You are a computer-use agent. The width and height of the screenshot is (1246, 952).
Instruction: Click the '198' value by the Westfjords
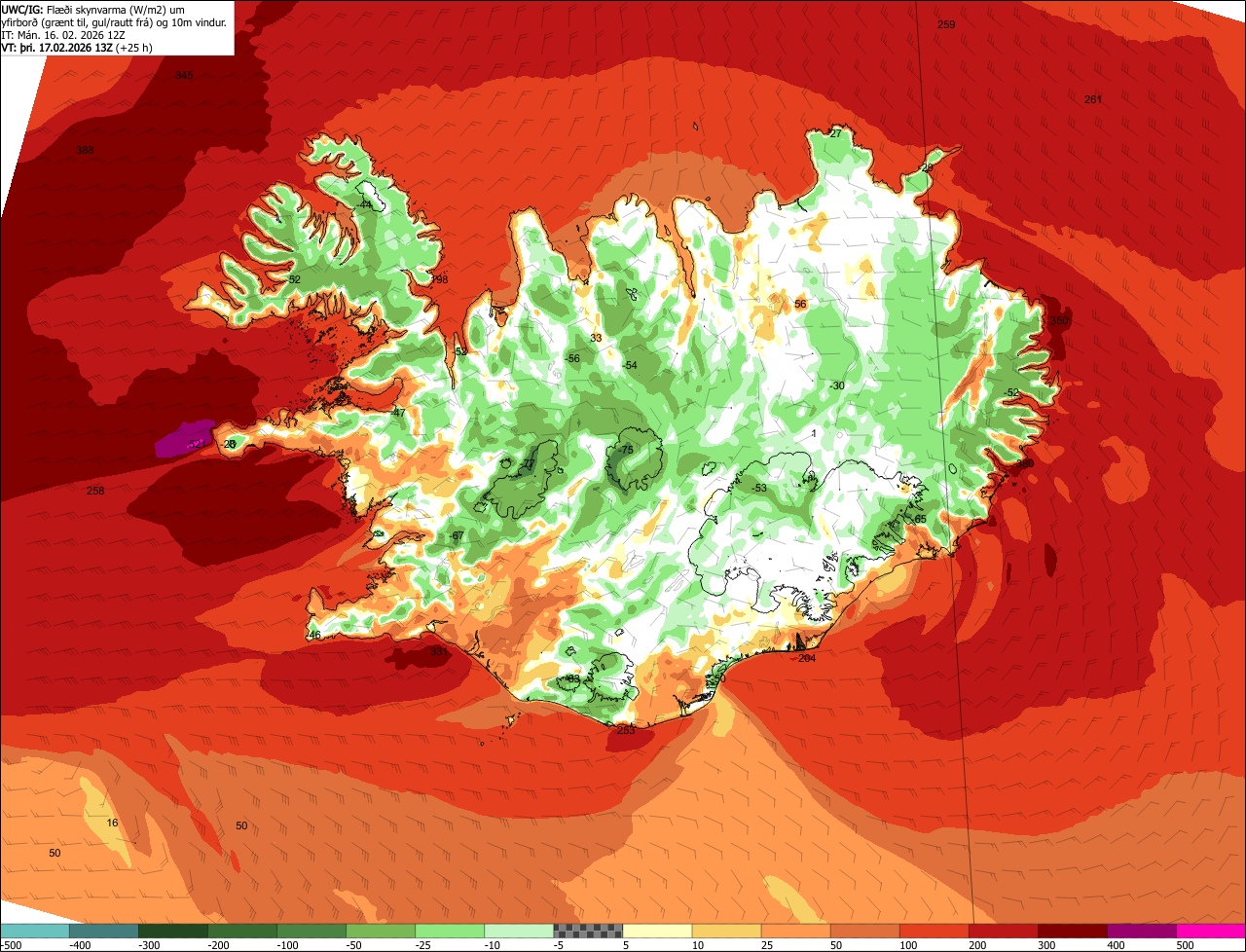(x=439, y=280)
